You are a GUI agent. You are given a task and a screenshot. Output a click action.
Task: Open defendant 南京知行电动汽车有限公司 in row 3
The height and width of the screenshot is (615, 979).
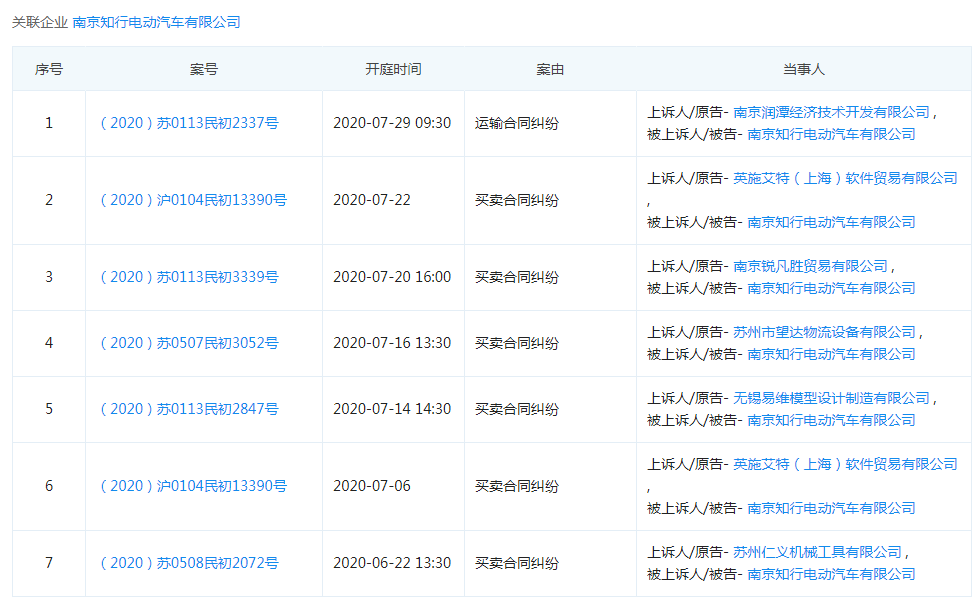(x=831, y=288)
